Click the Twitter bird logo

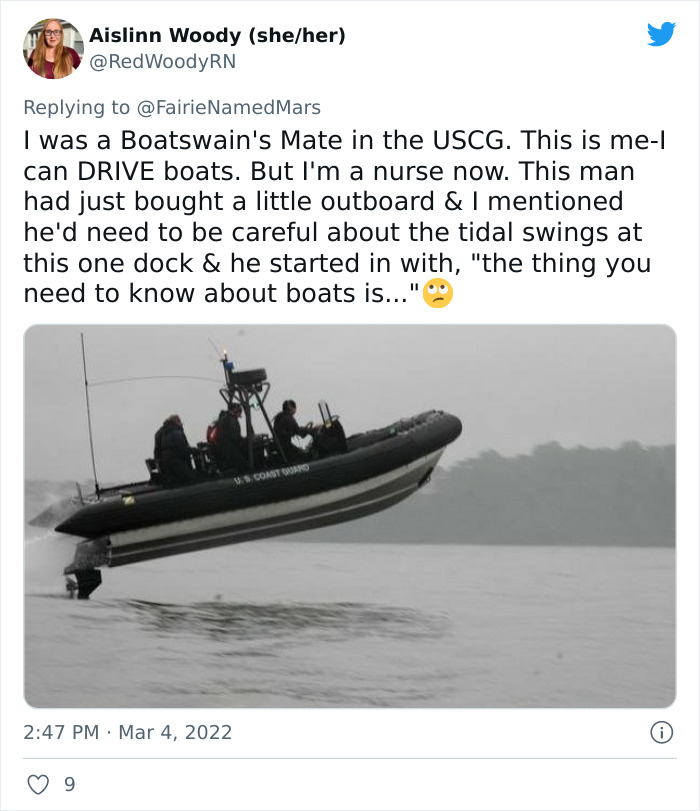[x=661, y=34]
